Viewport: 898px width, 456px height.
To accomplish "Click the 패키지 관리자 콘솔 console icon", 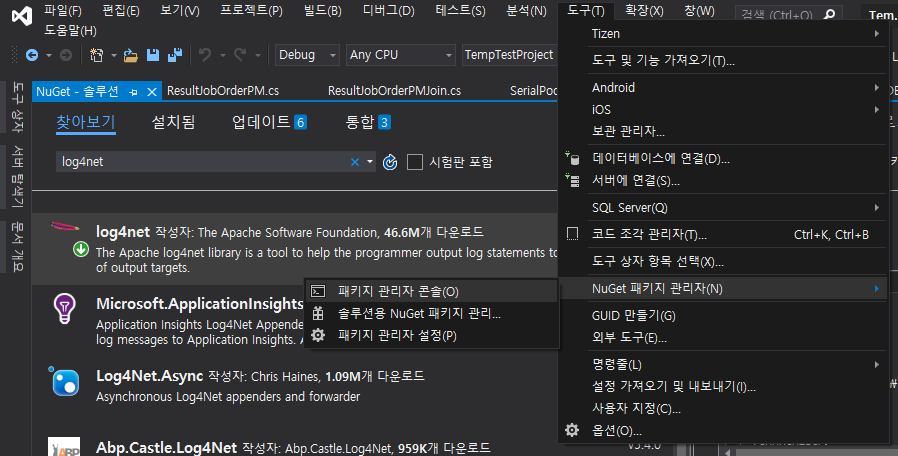I will tap(318, 291).
